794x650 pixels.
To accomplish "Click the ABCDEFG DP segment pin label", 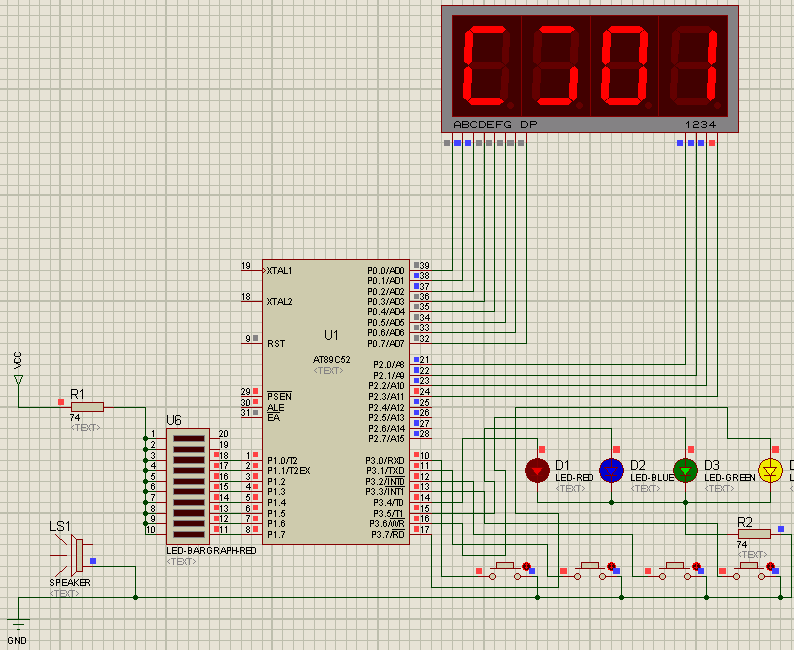I will pos(495,125).
